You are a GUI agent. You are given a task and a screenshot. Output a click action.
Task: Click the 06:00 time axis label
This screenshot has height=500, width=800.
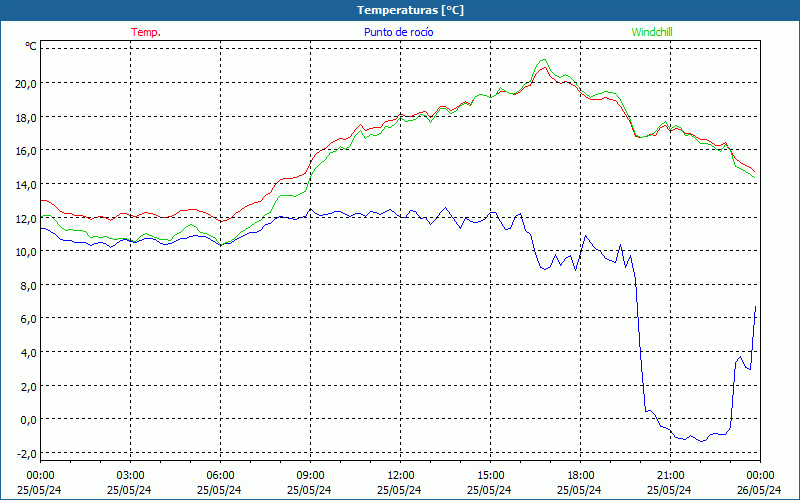click(220, 476)
